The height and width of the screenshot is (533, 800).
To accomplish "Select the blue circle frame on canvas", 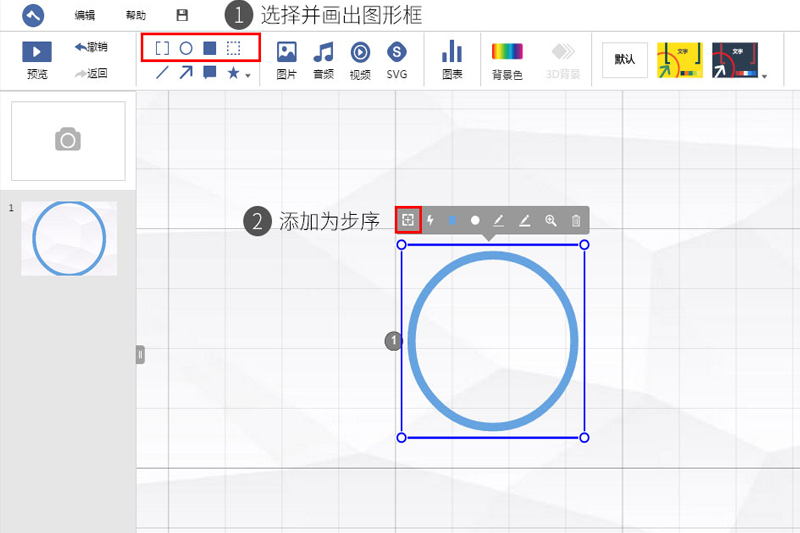I will [493, 341].
